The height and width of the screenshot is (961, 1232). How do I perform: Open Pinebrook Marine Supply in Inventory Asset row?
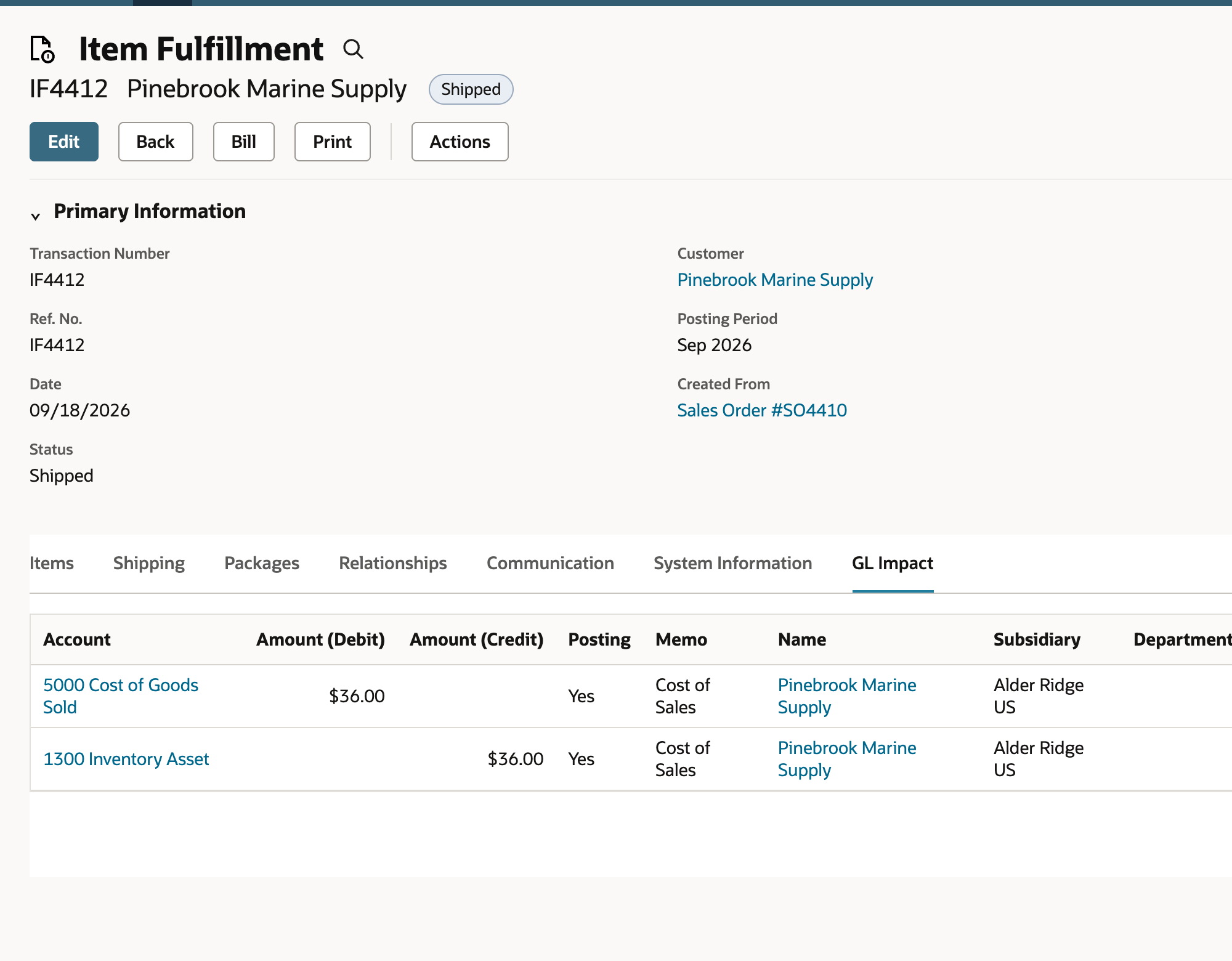point(847,759)
